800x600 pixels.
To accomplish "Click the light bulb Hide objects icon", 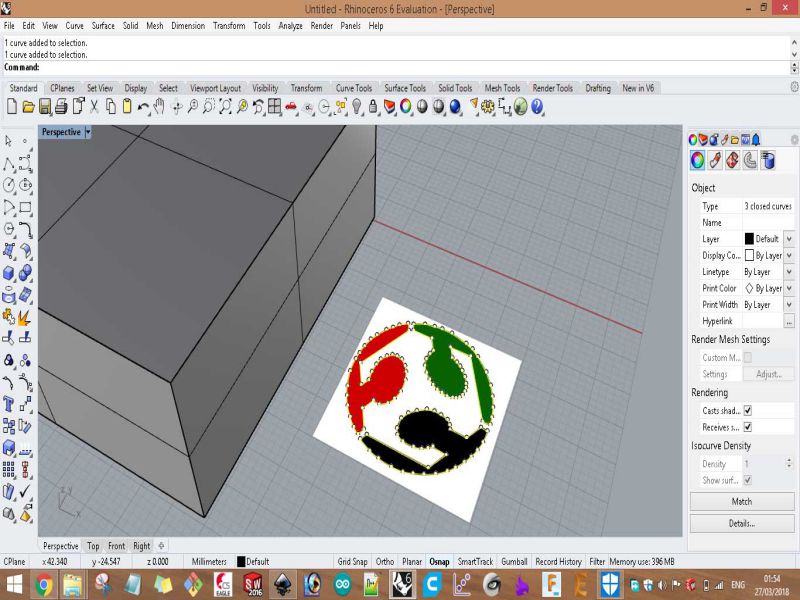I will click(357, 107).
